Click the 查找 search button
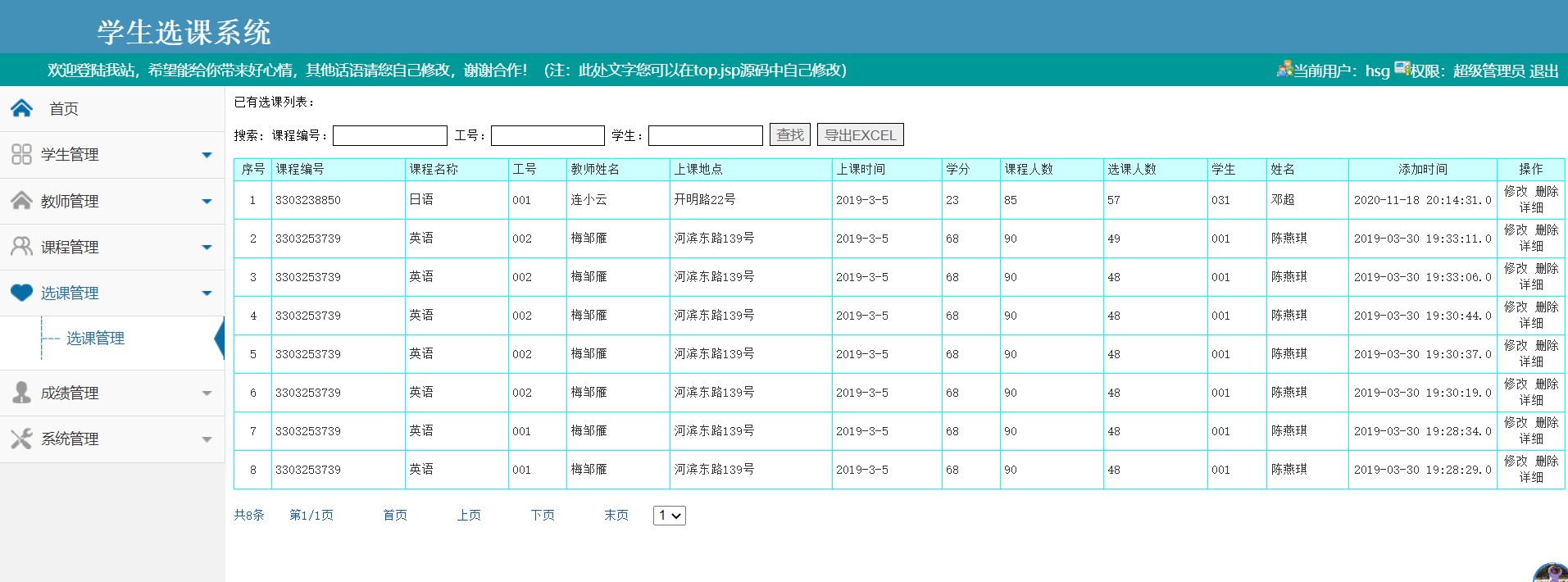This screenshot has width=1568, height=582. click(790, 135)
